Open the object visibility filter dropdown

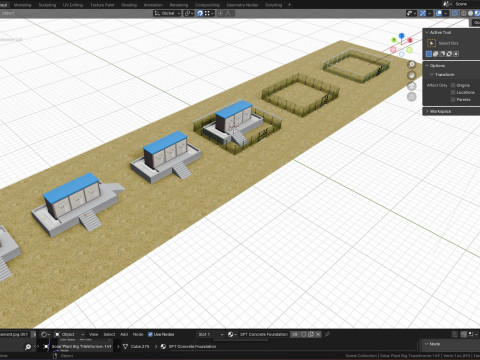click(x=411, y=13)
